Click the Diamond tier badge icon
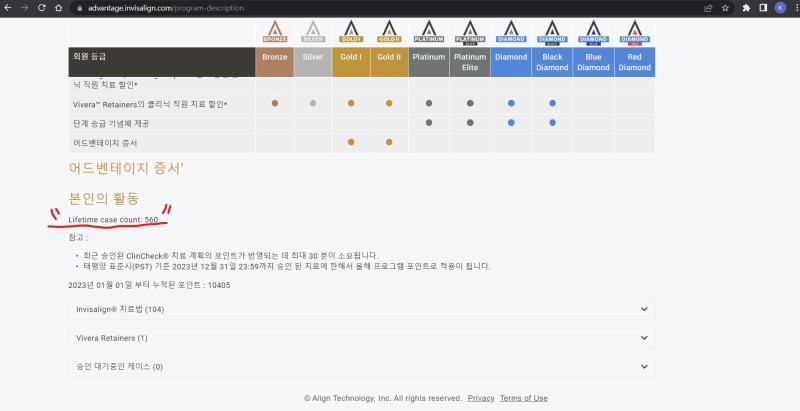Image resolution: width=800 pixels, height=411 pixels. pos(511,32)
